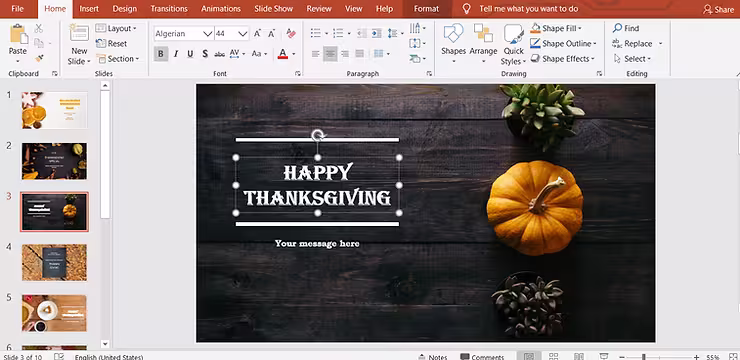Viewport: 740px width, 360px height.
Task: Switch to the Animations tab
Action: pyautogui.click(x=221, y=8)
